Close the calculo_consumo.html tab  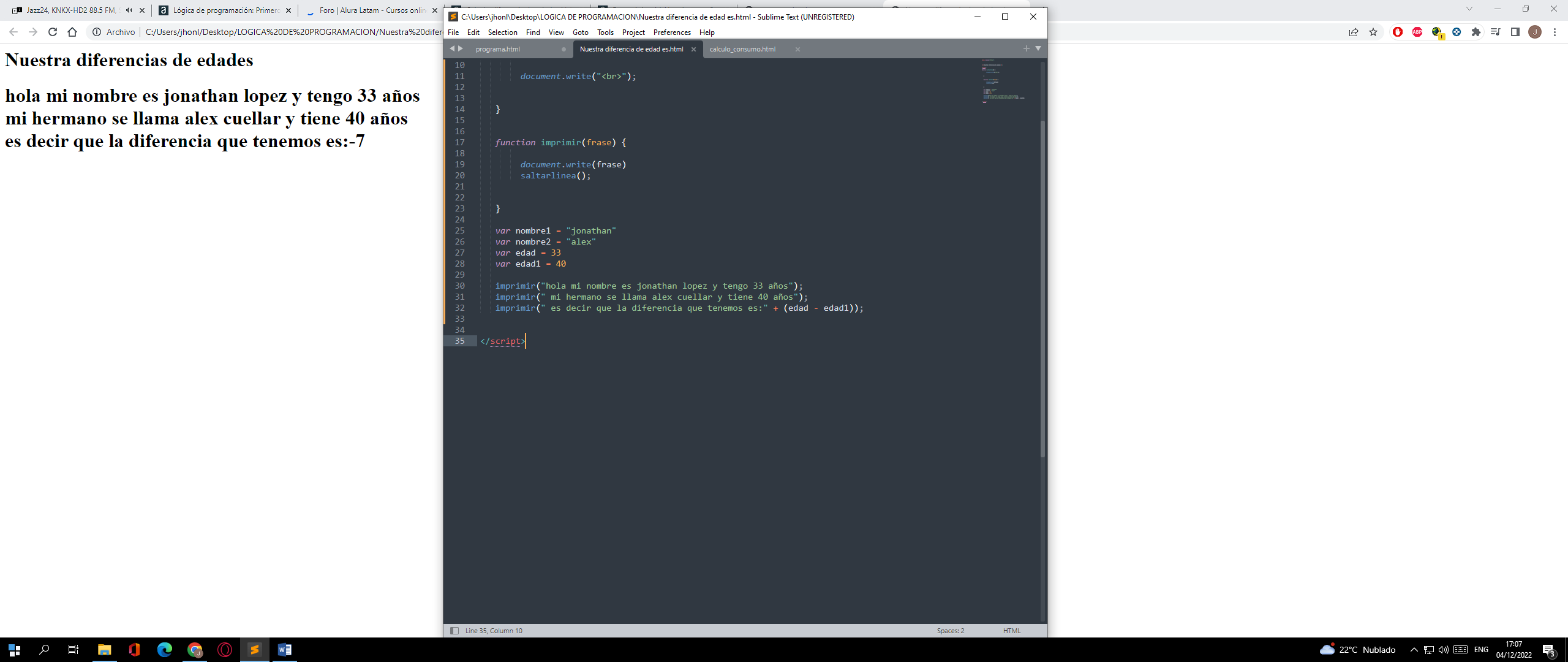[797, 50]
